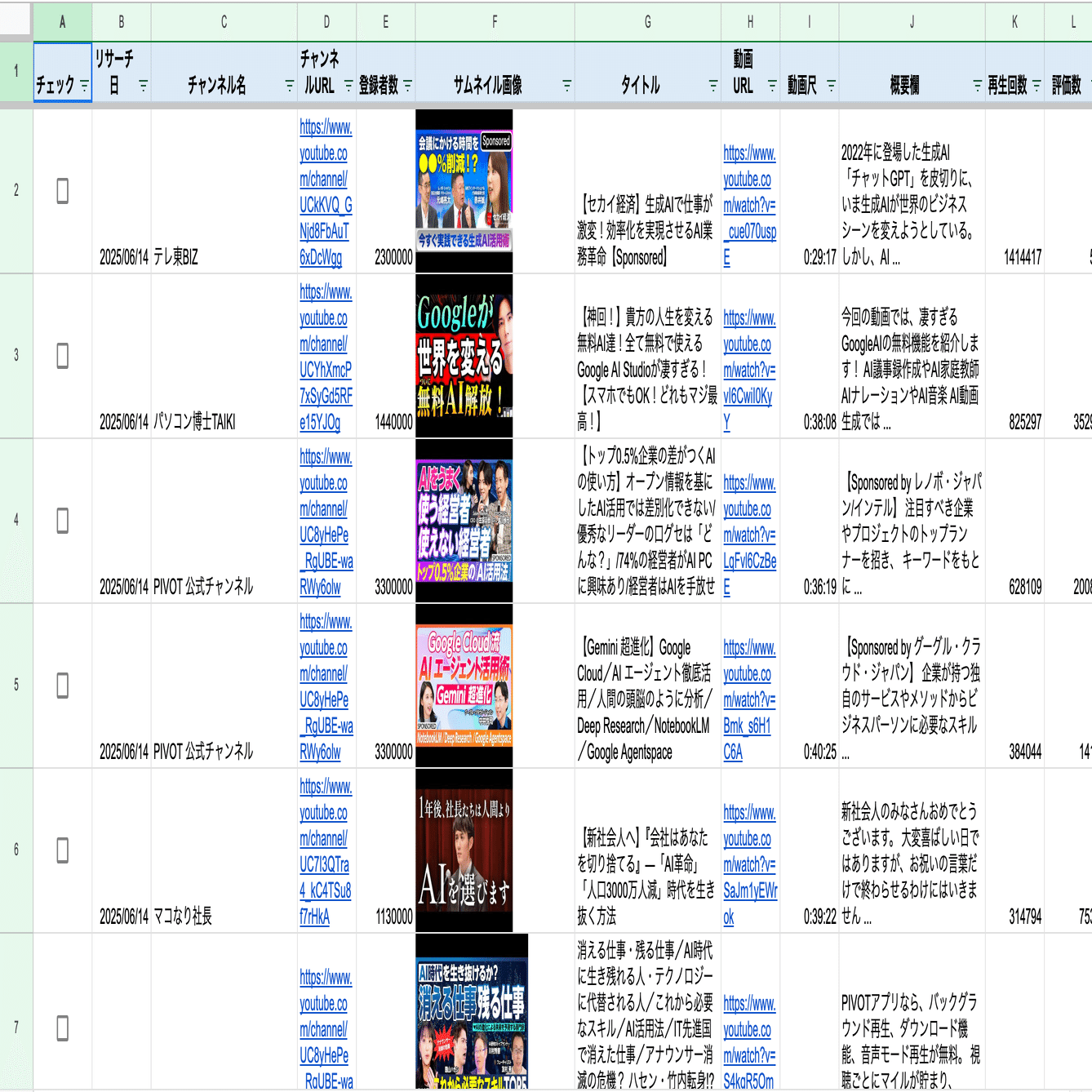Click the パソコン博士TAIKI channel name cell
Screen dimensions: 1092x1092
click(224, 356)
